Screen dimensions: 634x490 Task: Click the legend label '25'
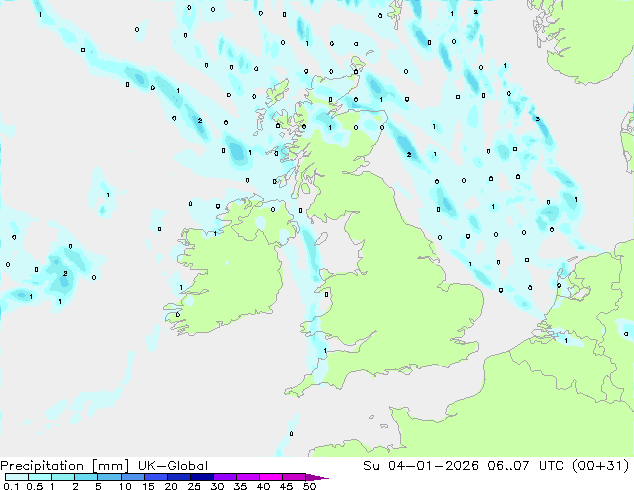pyautogui.click(x=194, y=486)
